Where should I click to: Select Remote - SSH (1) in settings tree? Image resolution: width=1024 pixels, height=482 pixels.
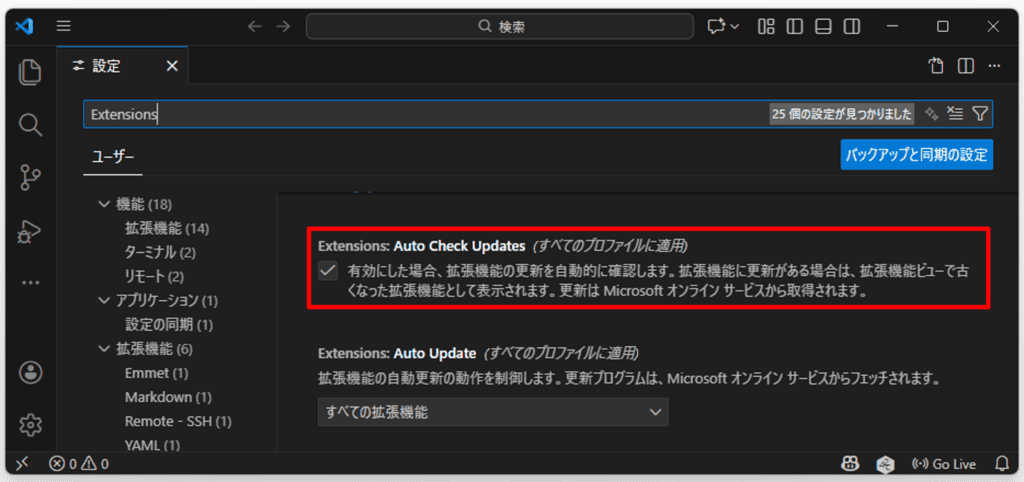pos(178,421)
